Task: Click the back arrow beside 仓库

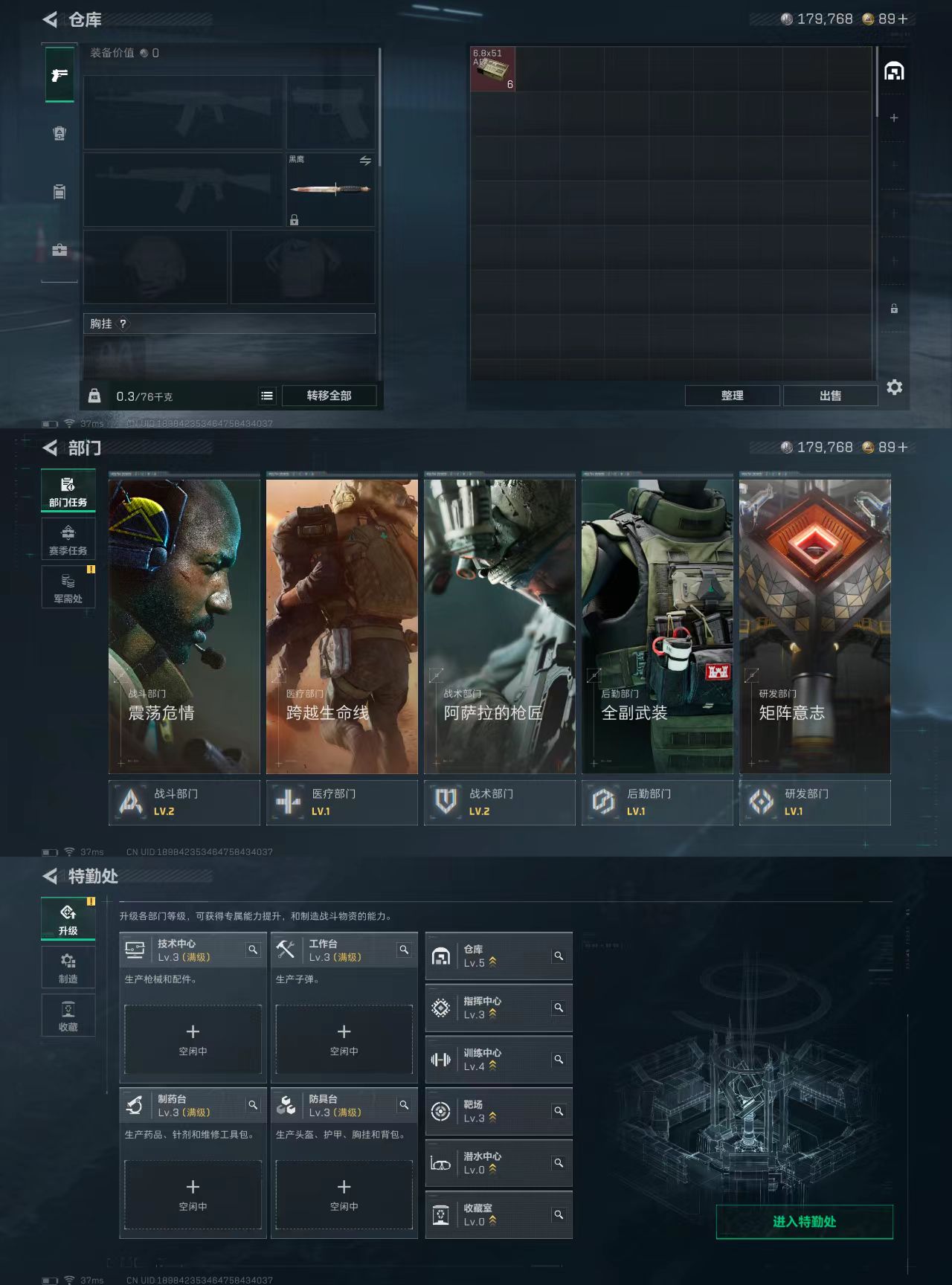Action: pos(50,20)
